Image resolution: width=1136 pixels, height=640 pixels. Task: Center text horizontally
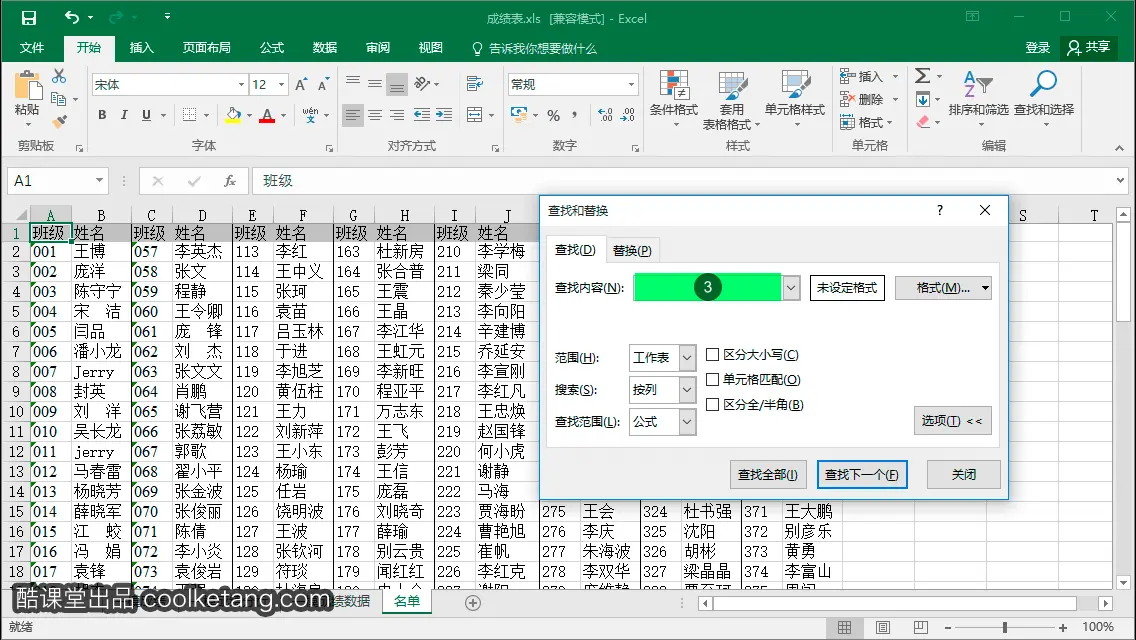click(x=375, y=115)
